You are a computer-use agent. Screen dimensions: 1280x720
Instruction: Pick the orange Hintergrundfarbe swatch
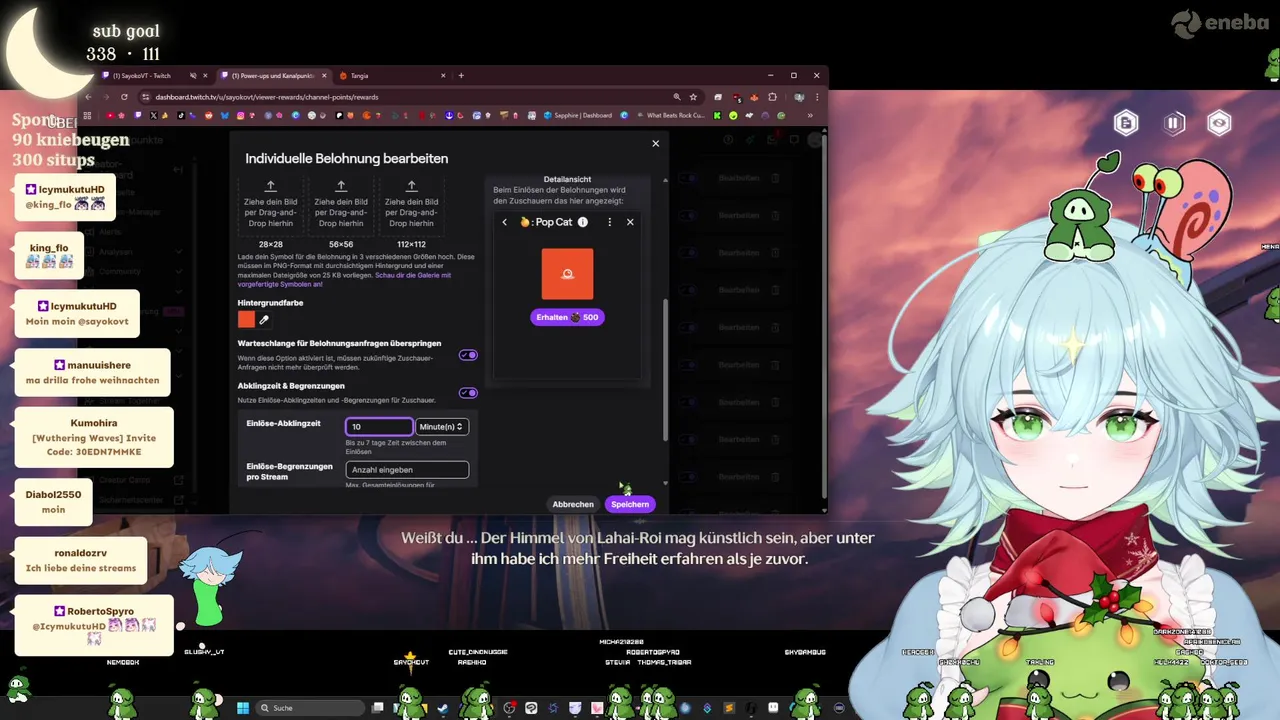pos(246,320)
